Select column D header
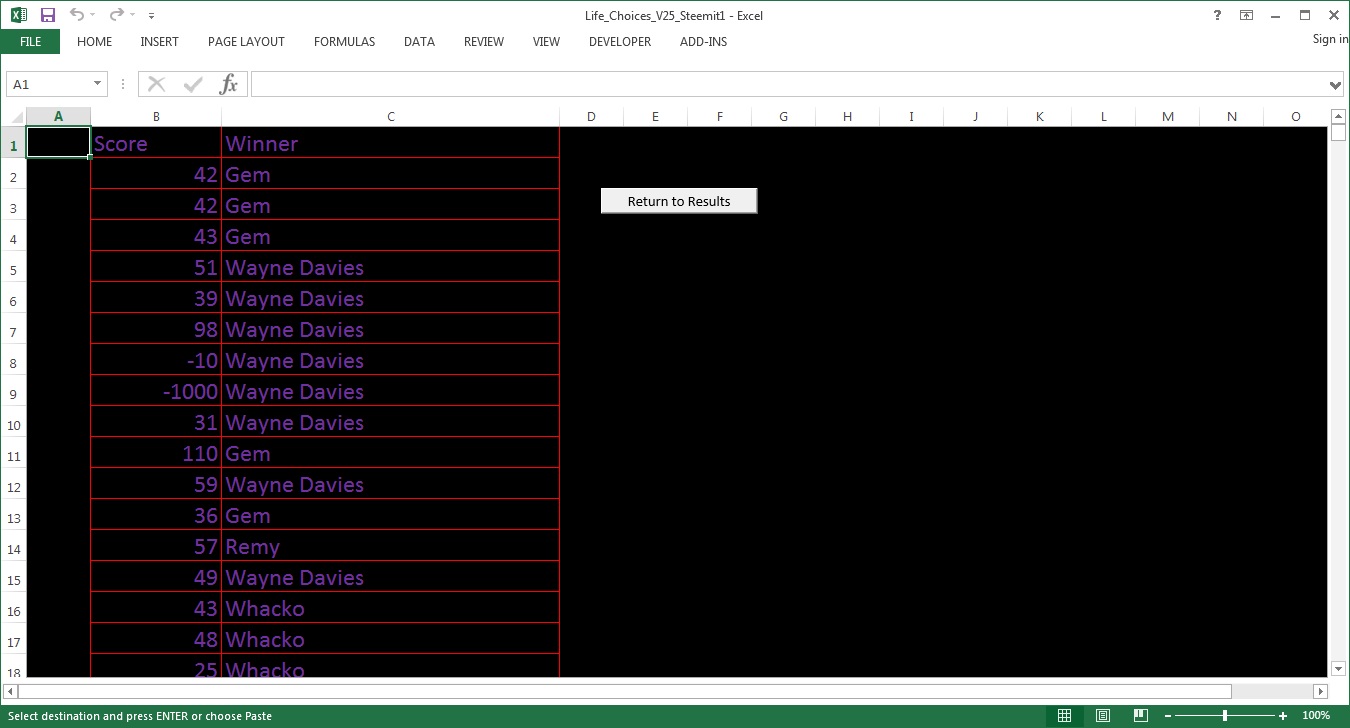This screenshot has height=728, width=1350. coord(591,117)
